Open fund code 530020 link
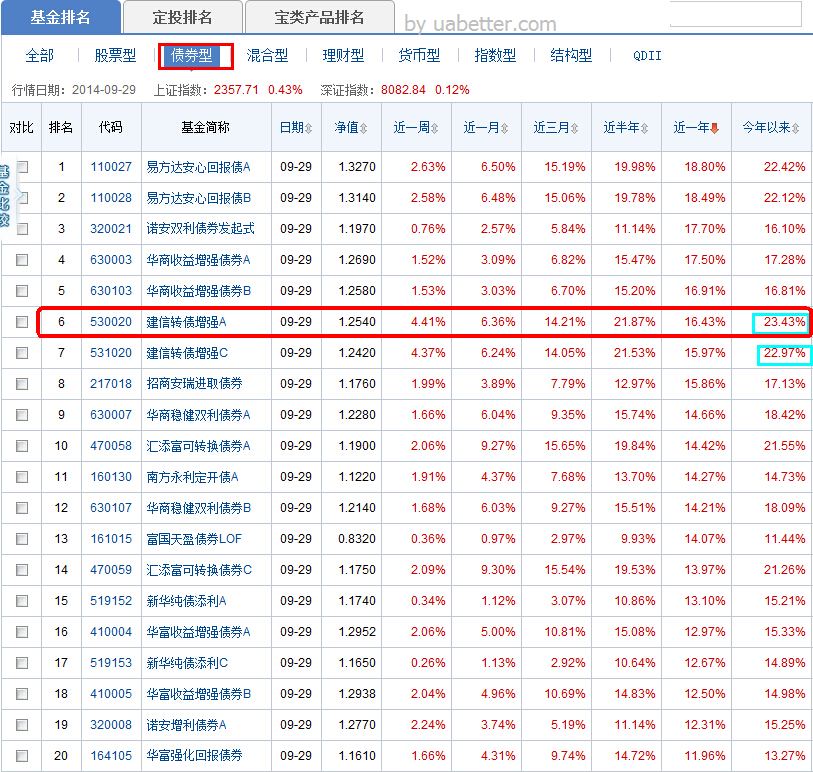Image resolution: width=813 pixels, height=772 pixels. click(x=111, y=322)
